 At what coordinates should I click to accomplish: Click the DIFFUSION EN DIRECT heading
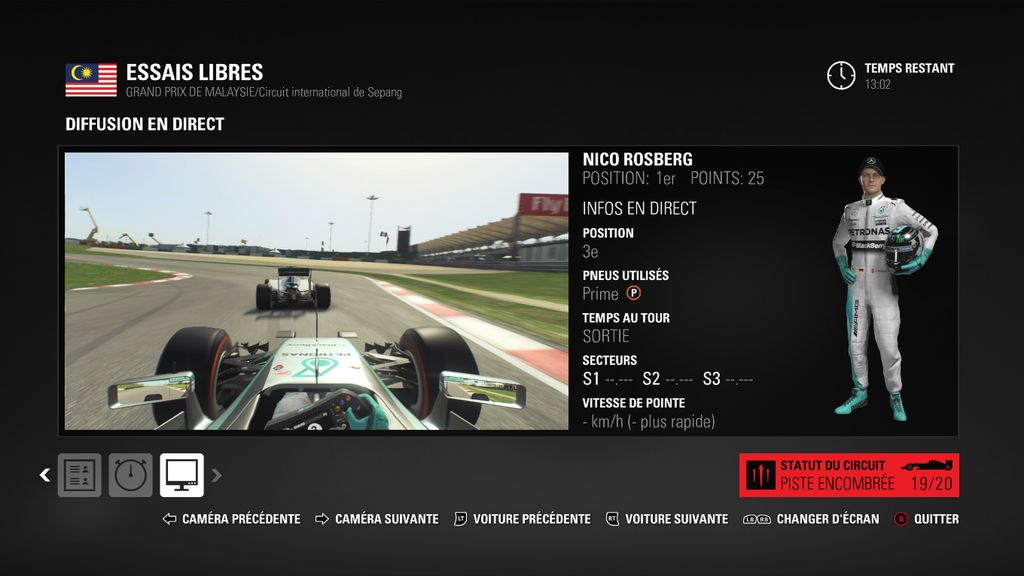[x=144, y=124]
